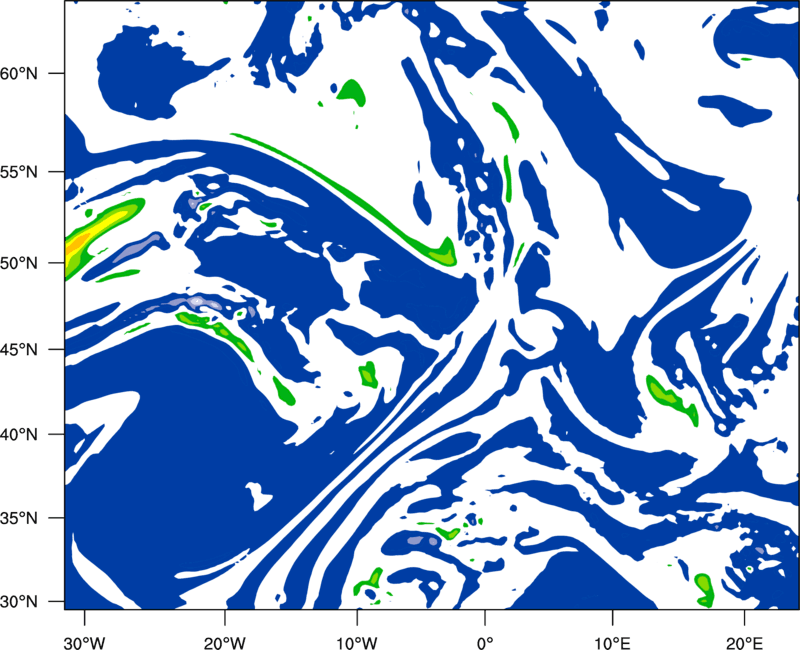Click the 0° longitude label

point(485,643)
